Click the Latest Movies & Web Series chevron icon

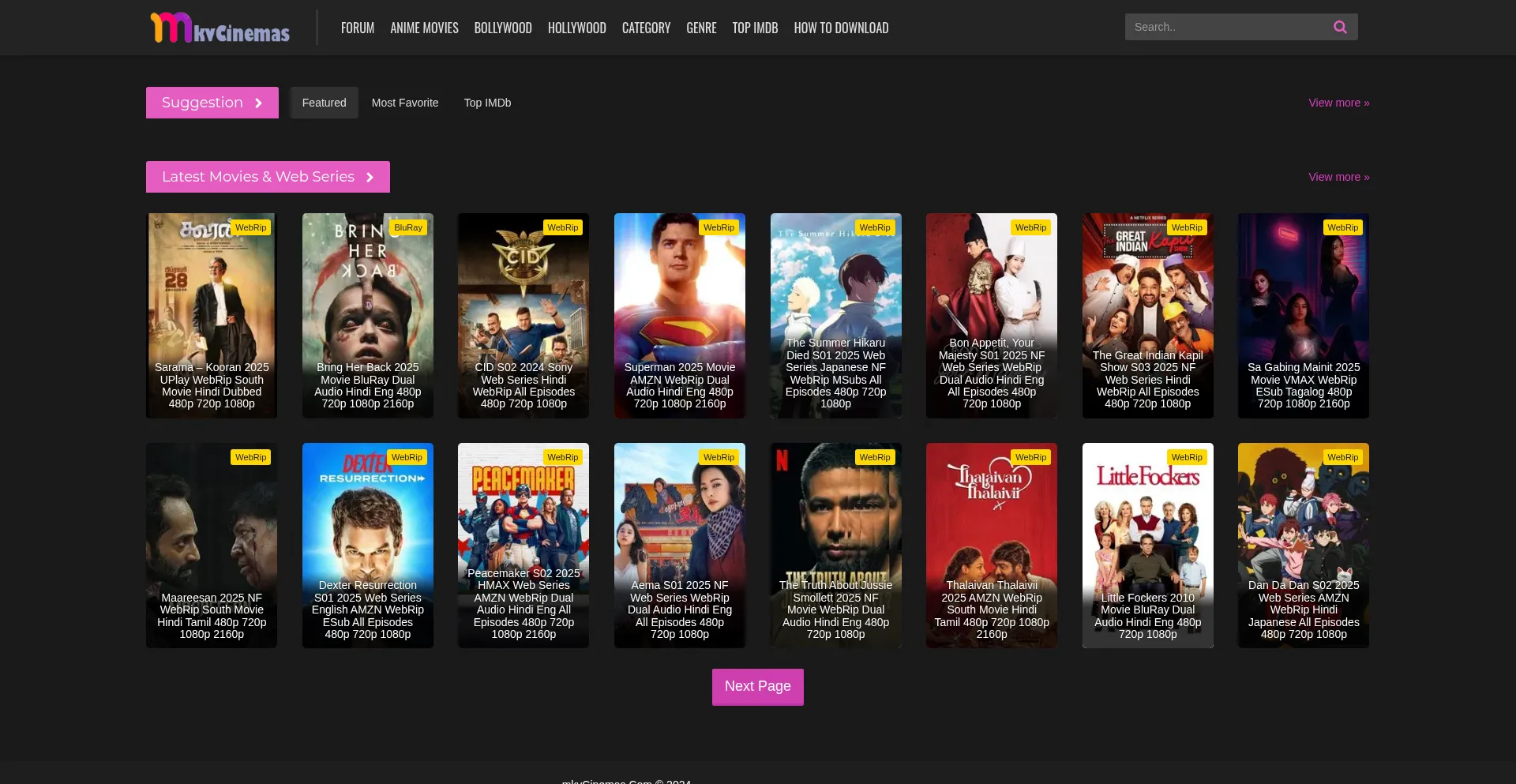click(370, 177)
